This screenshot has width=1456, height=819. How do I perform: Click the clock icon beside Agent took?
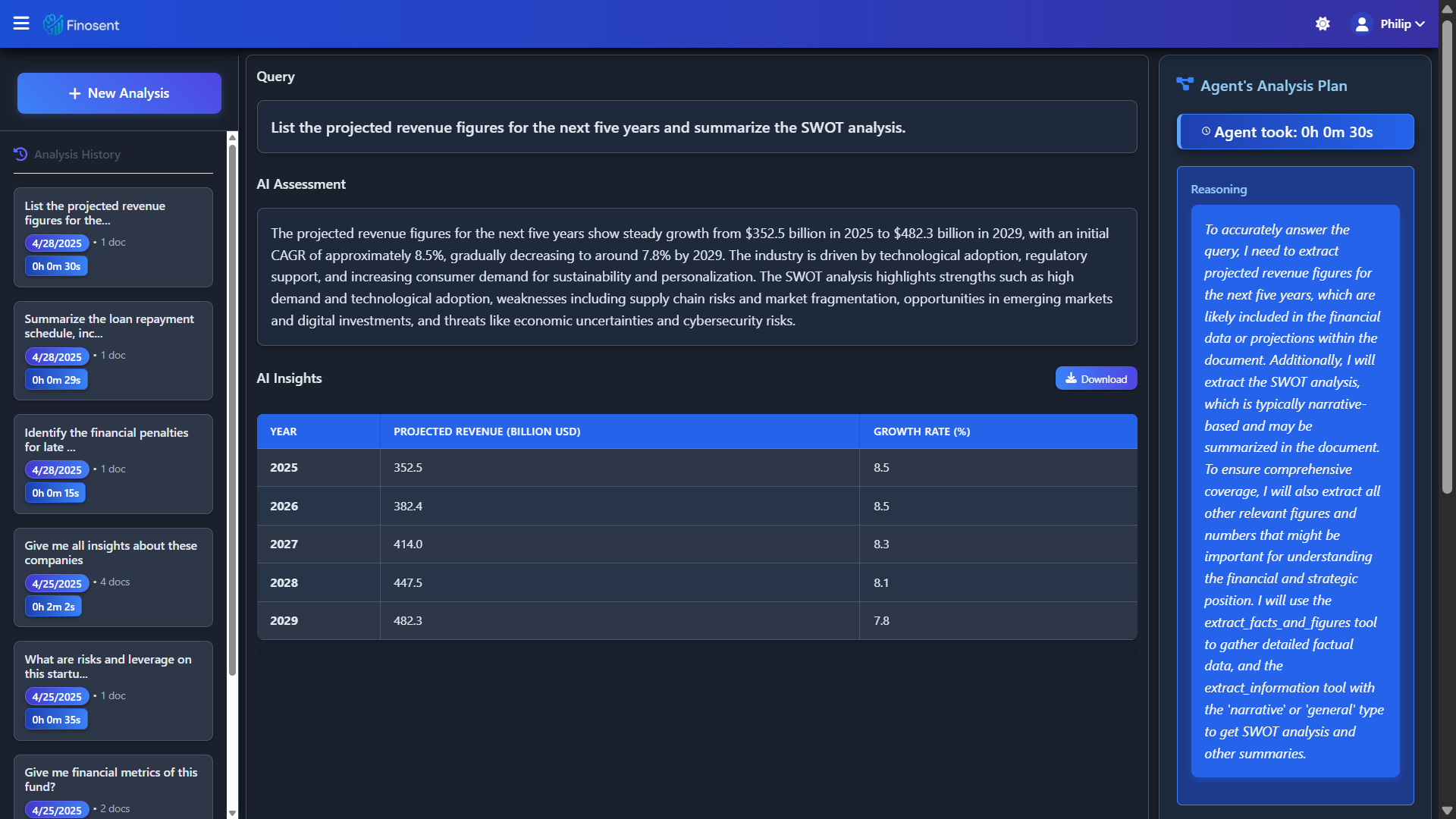[x=1206, y=131]
